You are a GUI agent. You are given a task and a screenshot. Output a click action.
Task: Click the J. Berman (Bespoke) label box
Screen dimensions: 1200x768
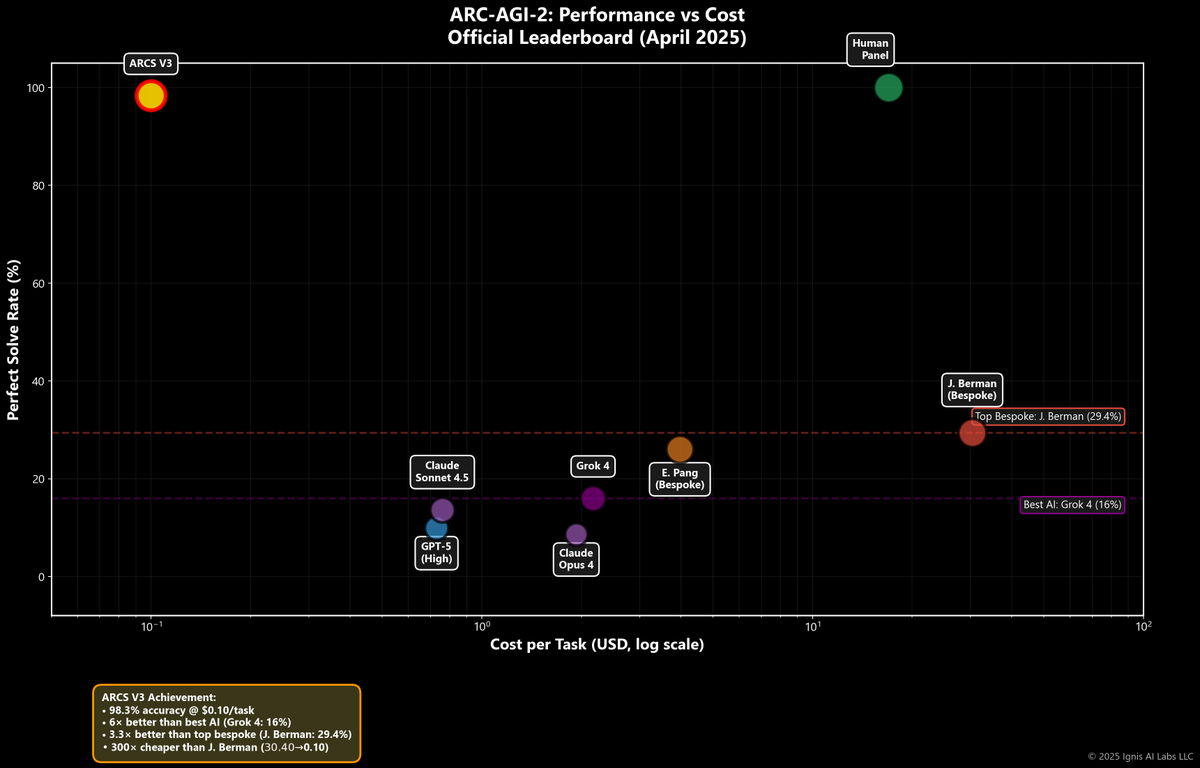(971, 390)
